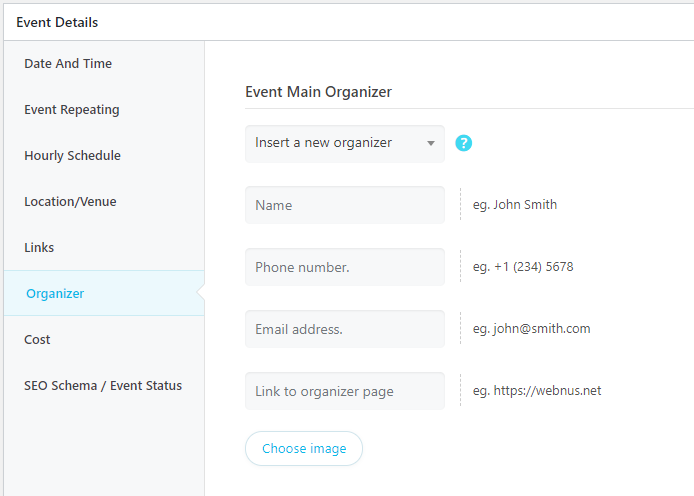Focus the Phone number field

click(345, 267)
